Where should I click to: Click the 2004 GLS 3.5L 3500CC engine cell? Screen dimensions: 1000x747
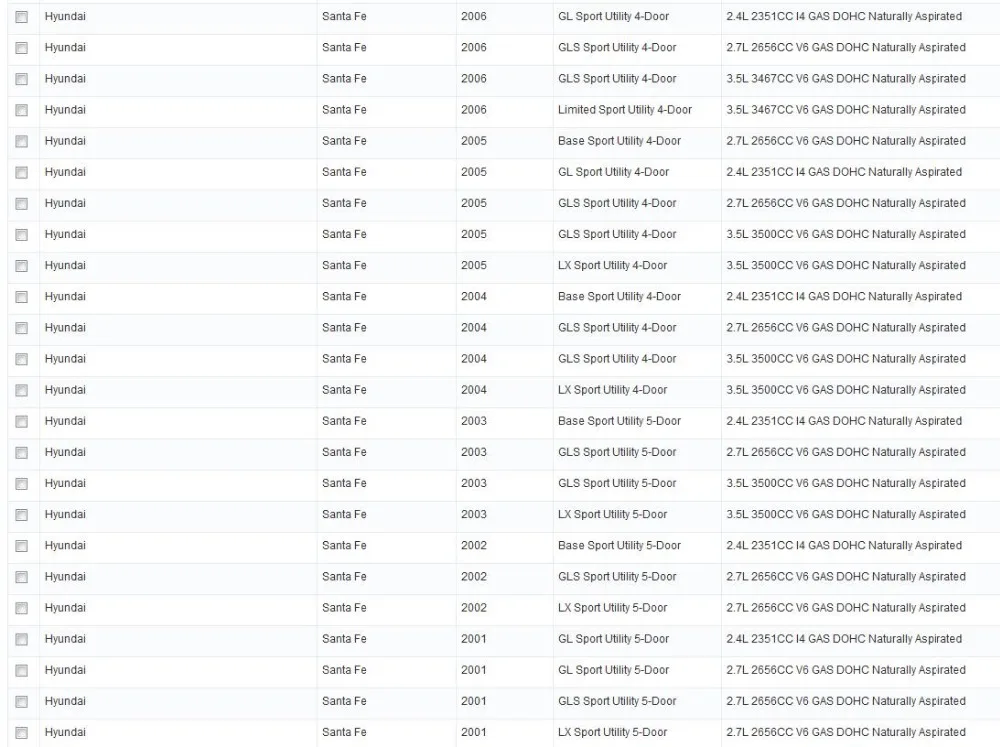(x=860, y=359)
